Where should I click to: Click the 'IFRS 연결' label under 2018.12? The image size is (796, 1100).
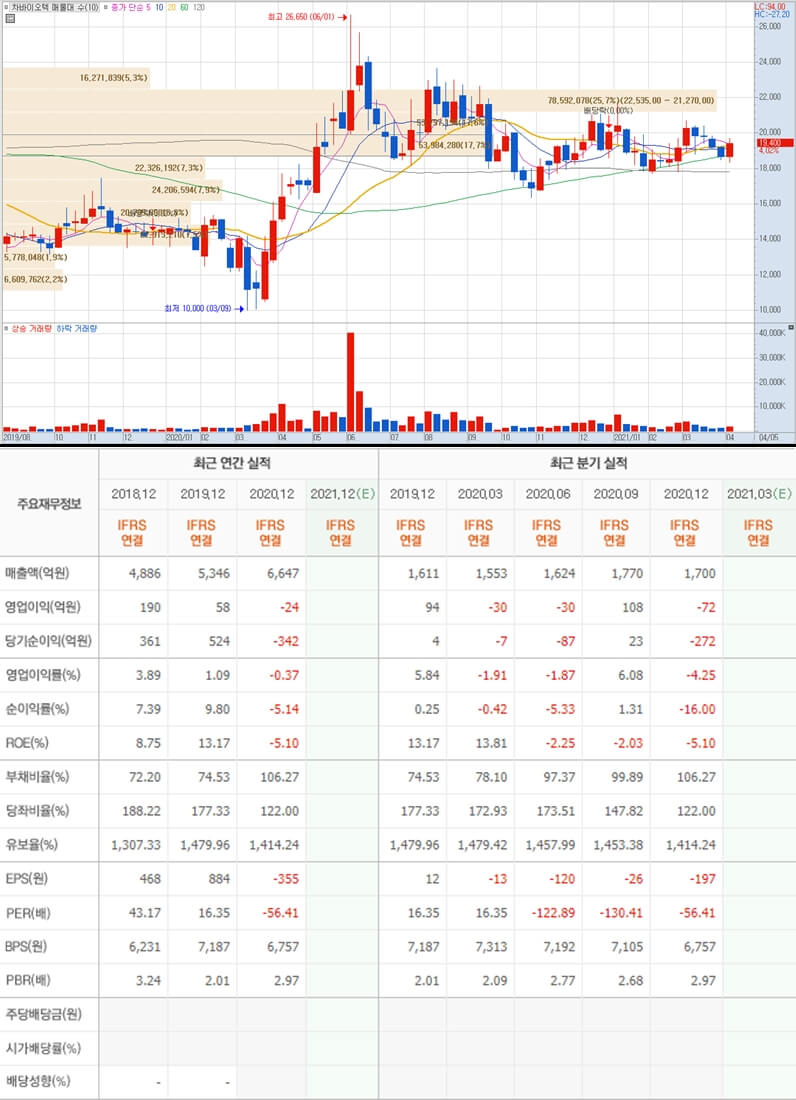(133, 532)
